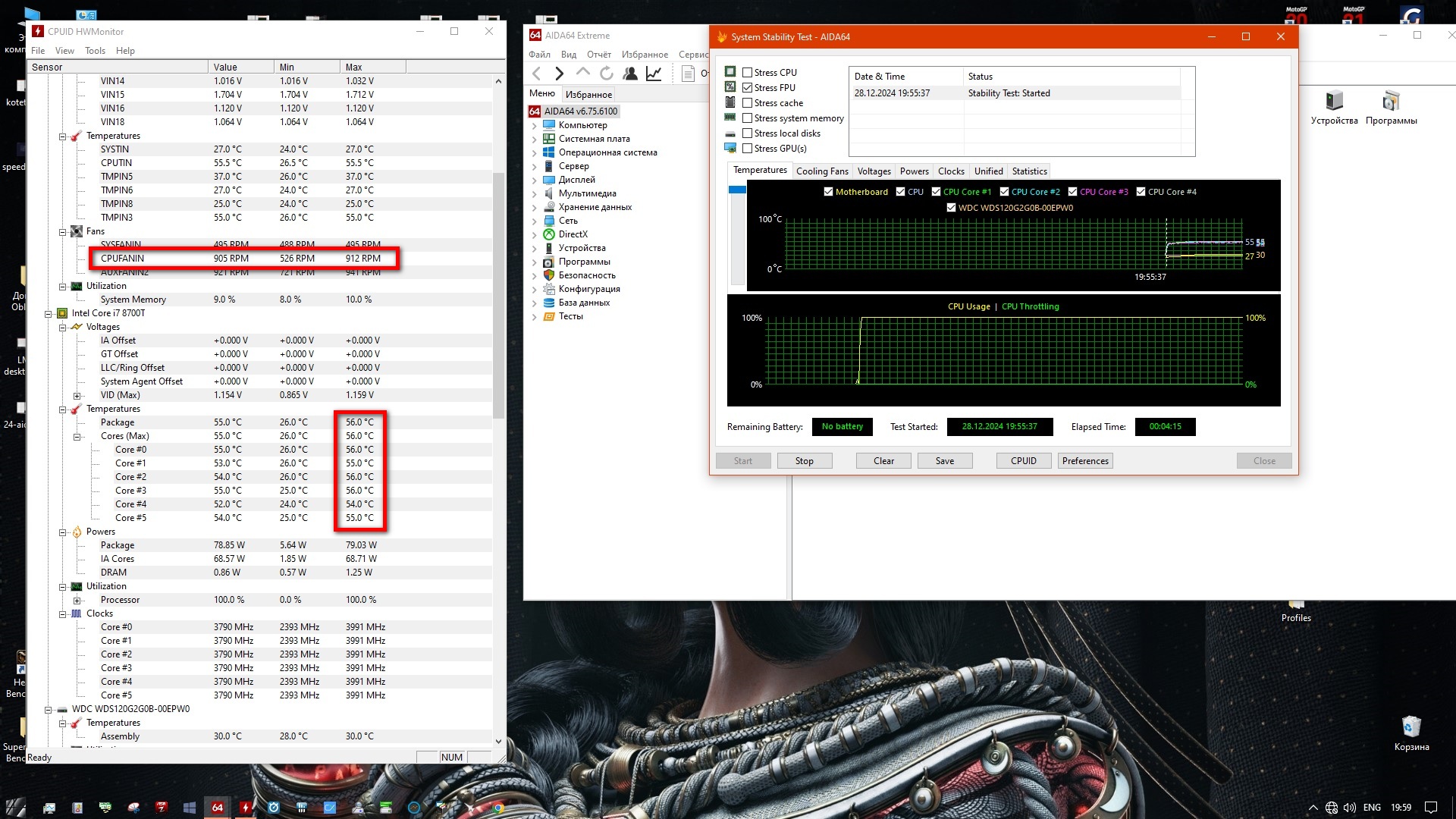This screenshot has height=819, width=1456.
Task: Collapse the Fans node in HWMonitor
Action: [x=63, y=232]
